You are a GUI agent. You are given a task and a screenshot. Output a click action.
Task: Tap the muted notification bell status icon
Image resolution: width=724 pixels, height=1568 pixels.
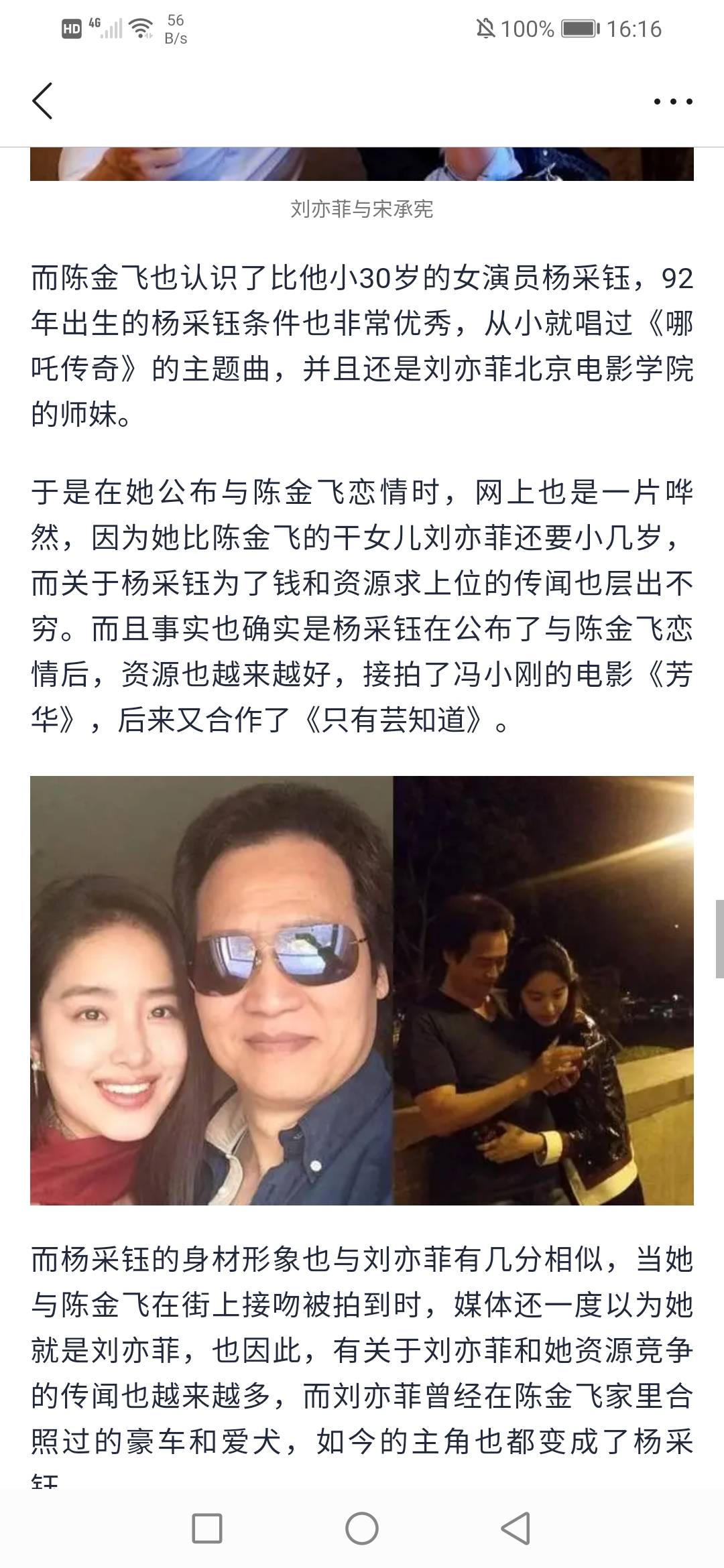tap(485, 29)
